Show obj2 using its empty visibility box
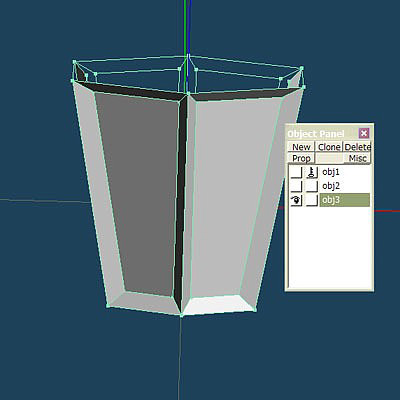Viewport: 400px width, 400px height. [296, 186]
